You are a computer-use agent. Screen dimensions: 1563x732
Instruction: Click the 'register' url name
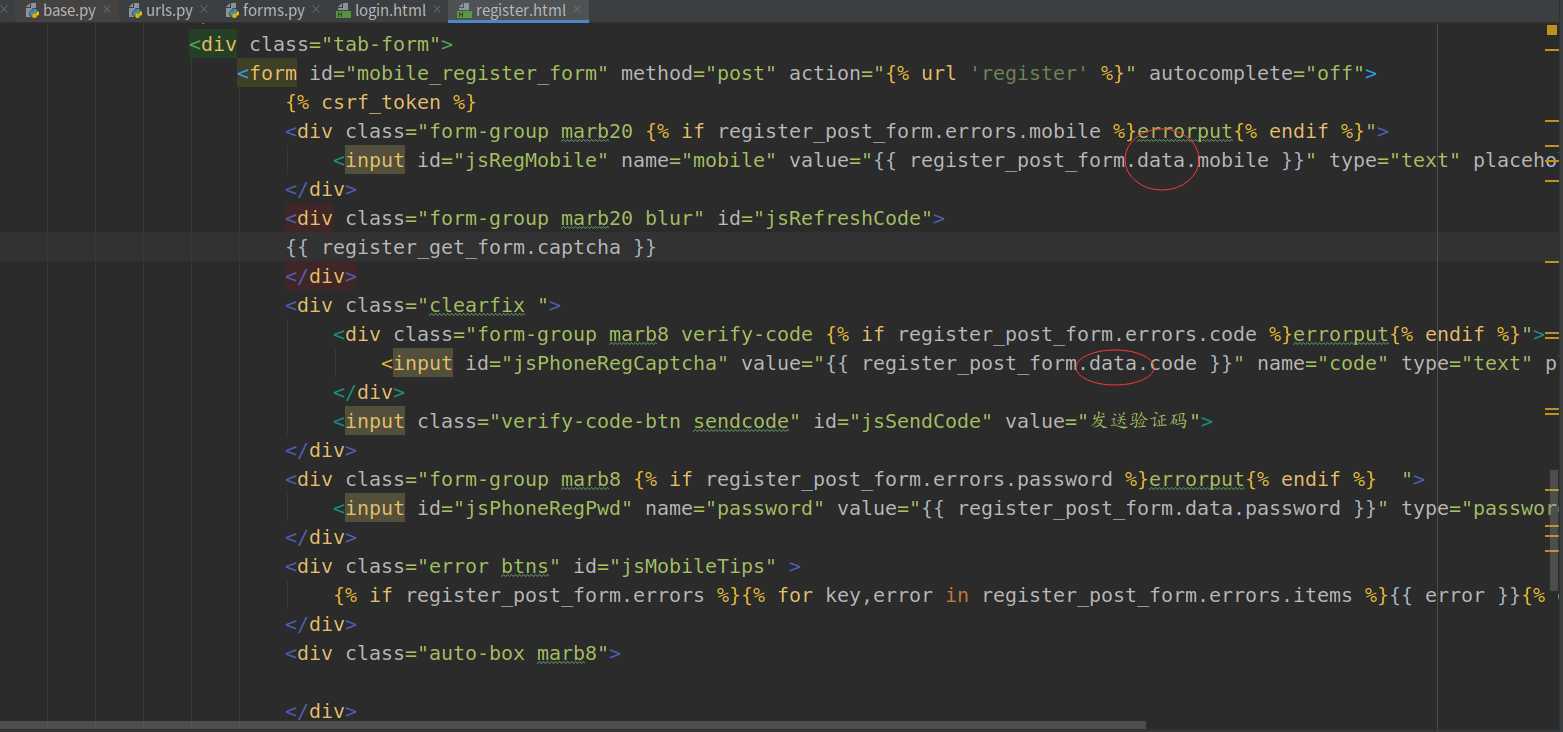(x=1029, y=73)
